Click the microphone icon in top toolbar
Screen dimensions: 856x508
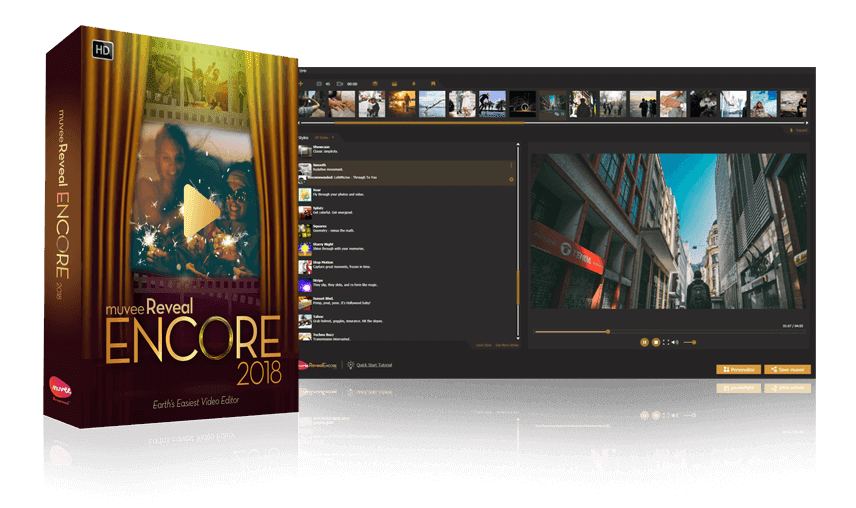pyautogui.click(x=414, y=83)
